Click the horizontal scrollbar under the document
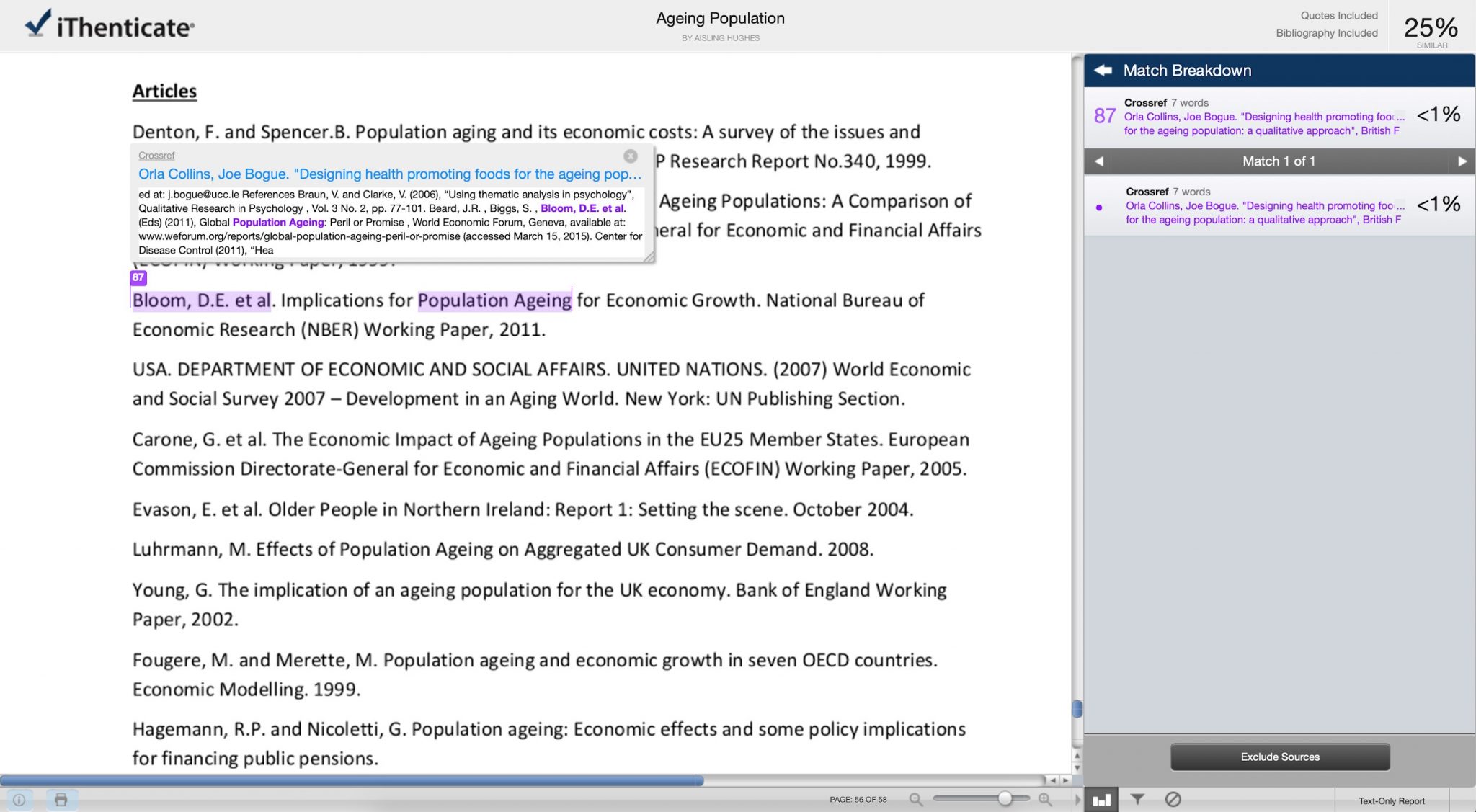Screen dimensions: 1476x812 click(352, 780)
